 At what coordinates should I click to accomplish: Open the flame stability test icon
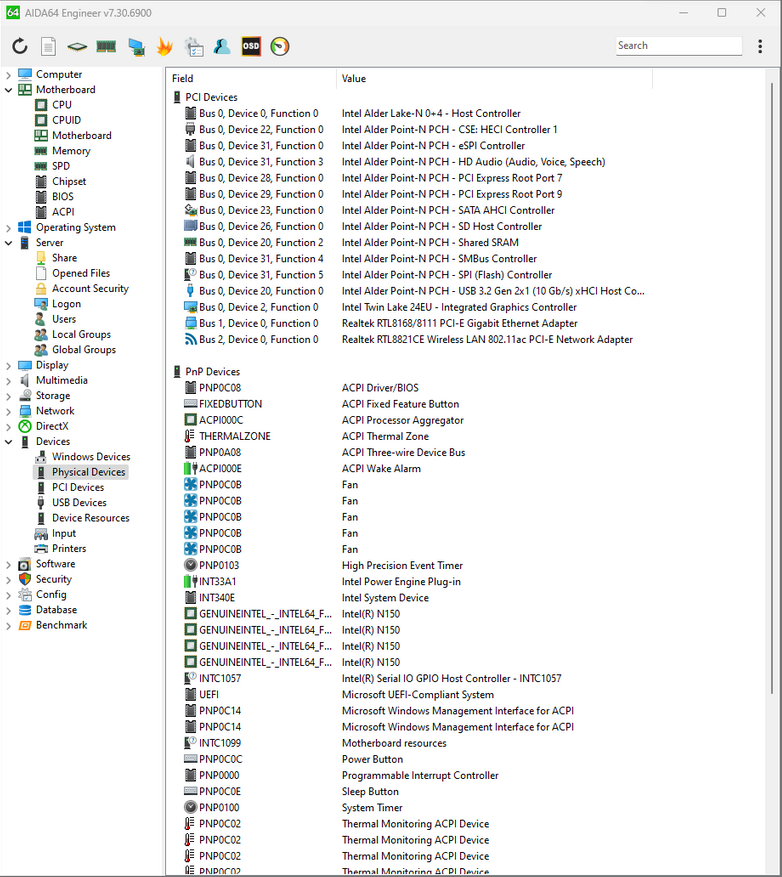[164, 46]
